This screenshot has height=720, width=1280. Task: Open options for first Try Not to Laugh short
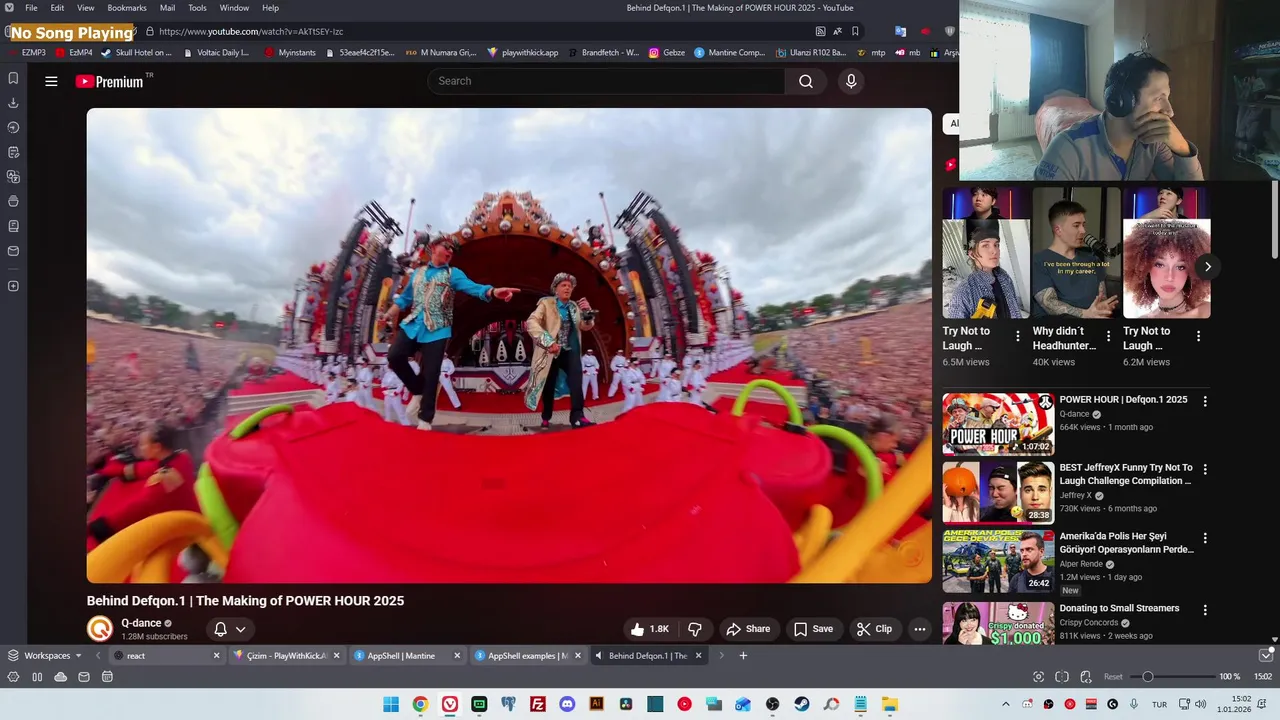pos(1018,336)
